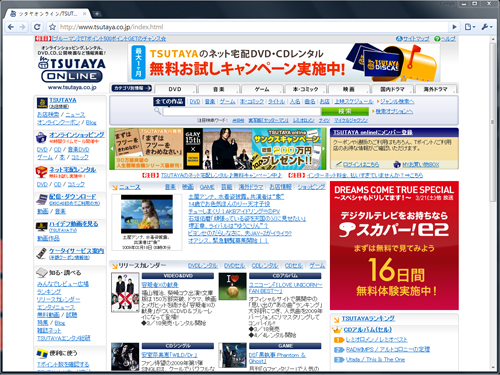Click the TSUTAYA ONLINE logo
500x375 pixels.
point(72,70)
